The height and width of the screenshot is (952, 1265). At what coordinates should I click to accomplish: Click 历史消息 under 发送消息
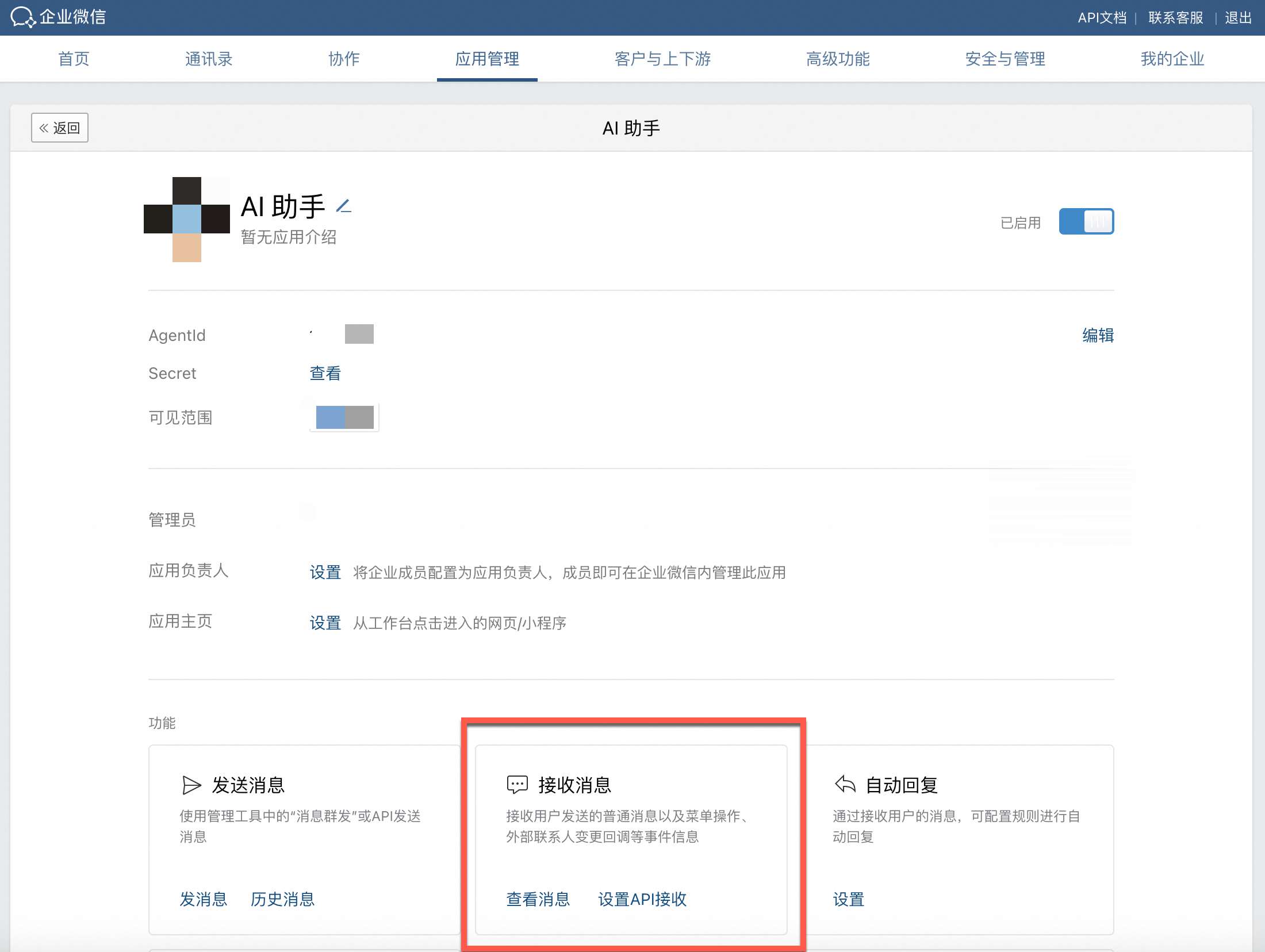pyautogui.click(x=282, y=899)
